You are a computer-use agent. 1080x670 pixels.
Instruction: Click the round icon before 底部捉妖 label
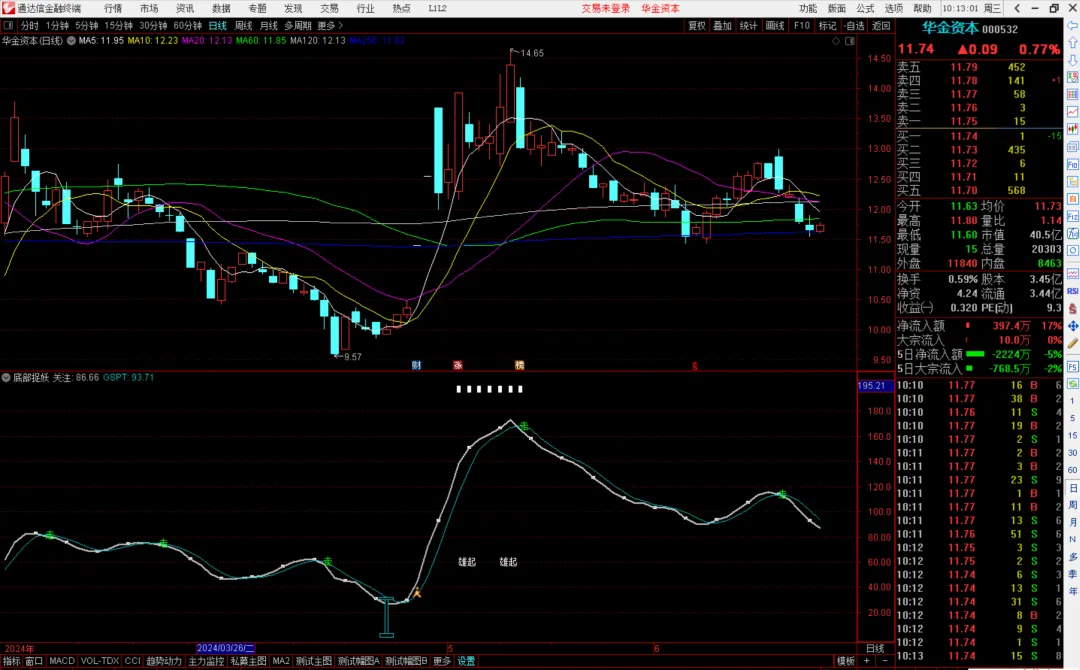point(6,377)
